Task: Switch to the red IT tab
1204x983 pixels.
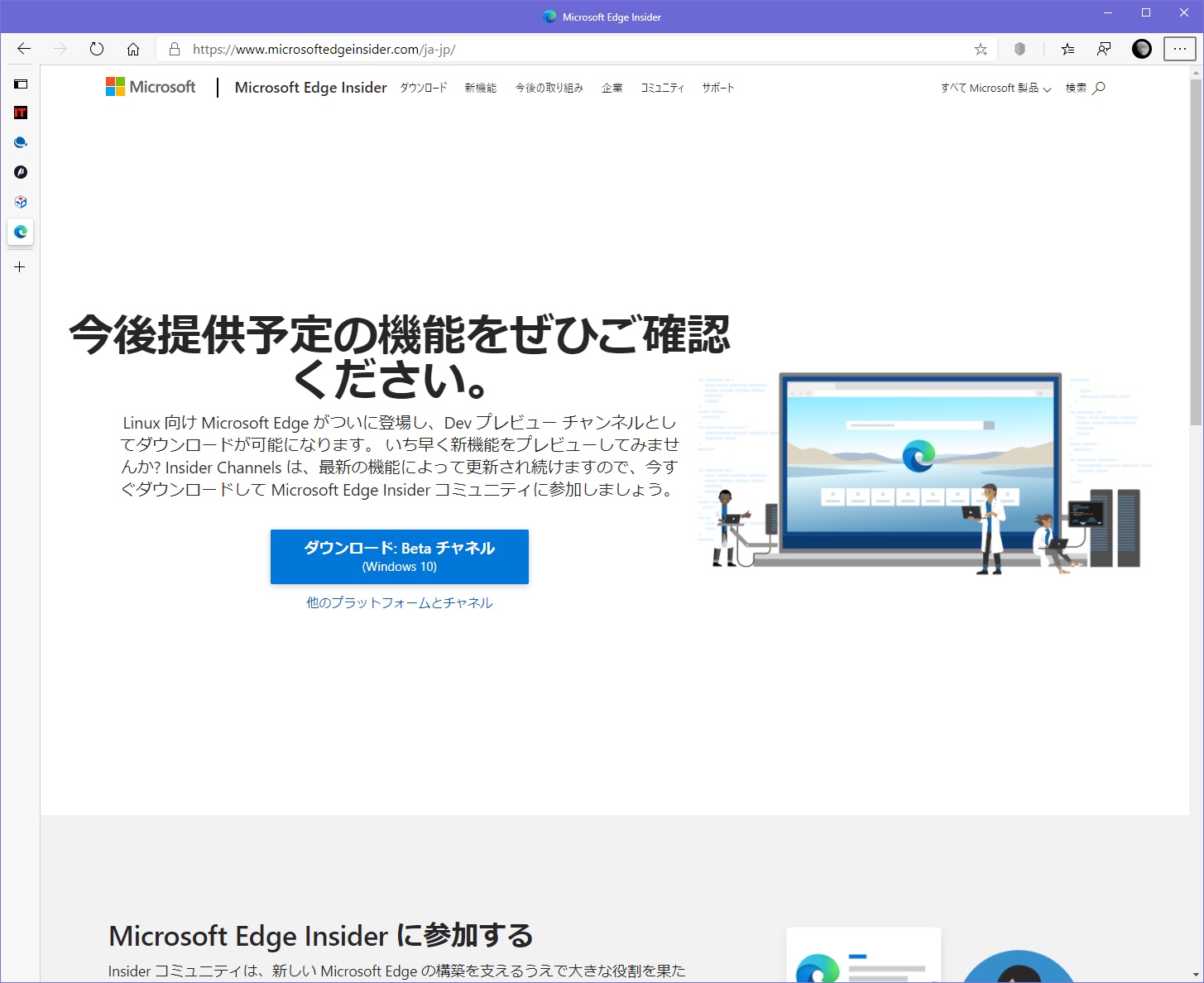Action: tap(21, 113)
